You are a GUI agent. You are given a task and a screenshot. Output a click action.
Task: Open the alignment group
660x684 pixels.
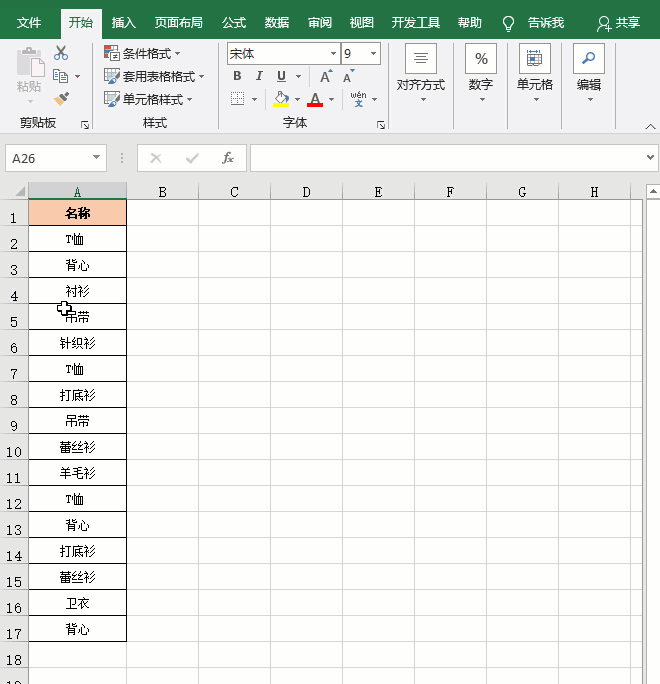coord(421,72)
